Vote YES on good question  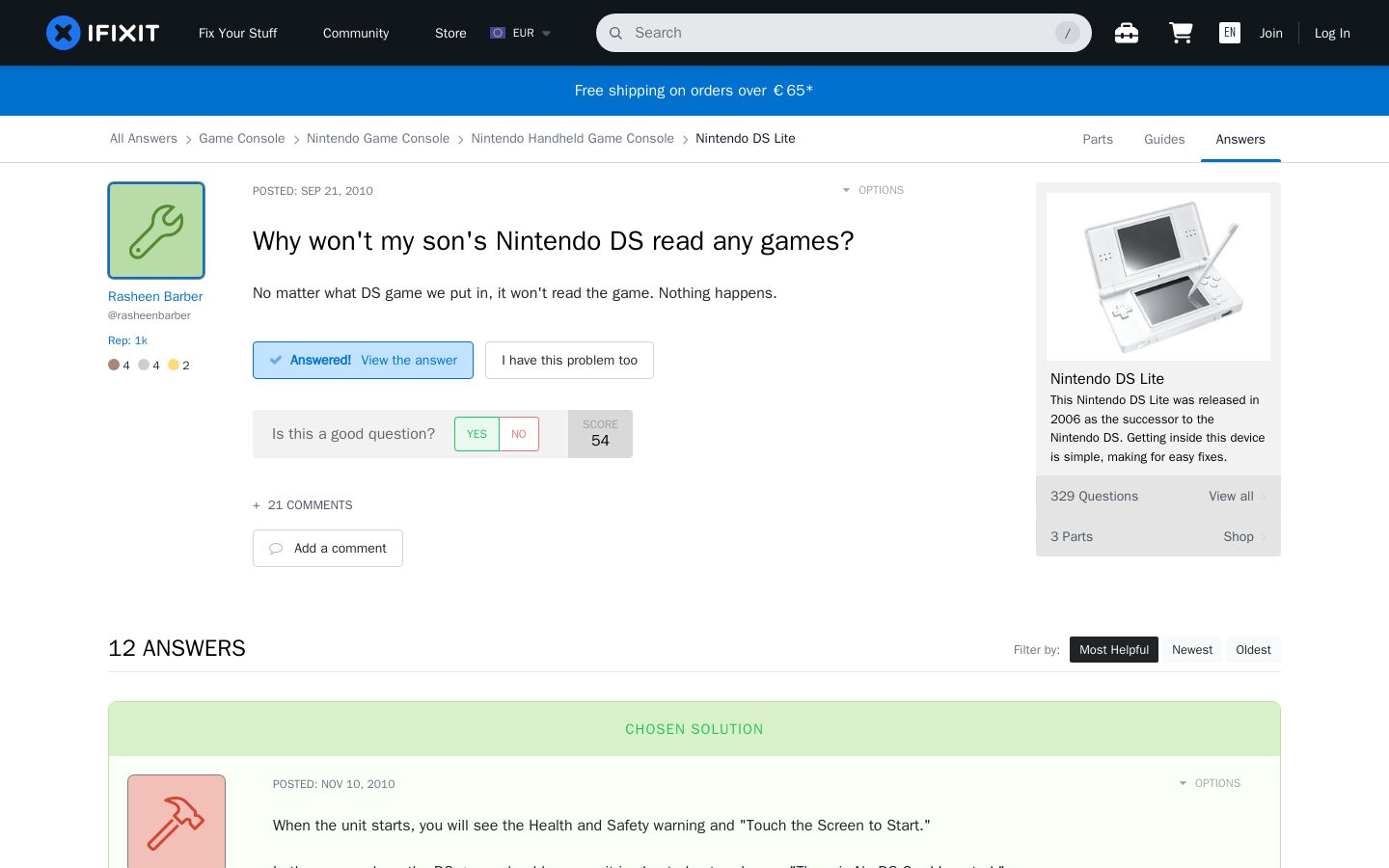click(x=477, y=434)
